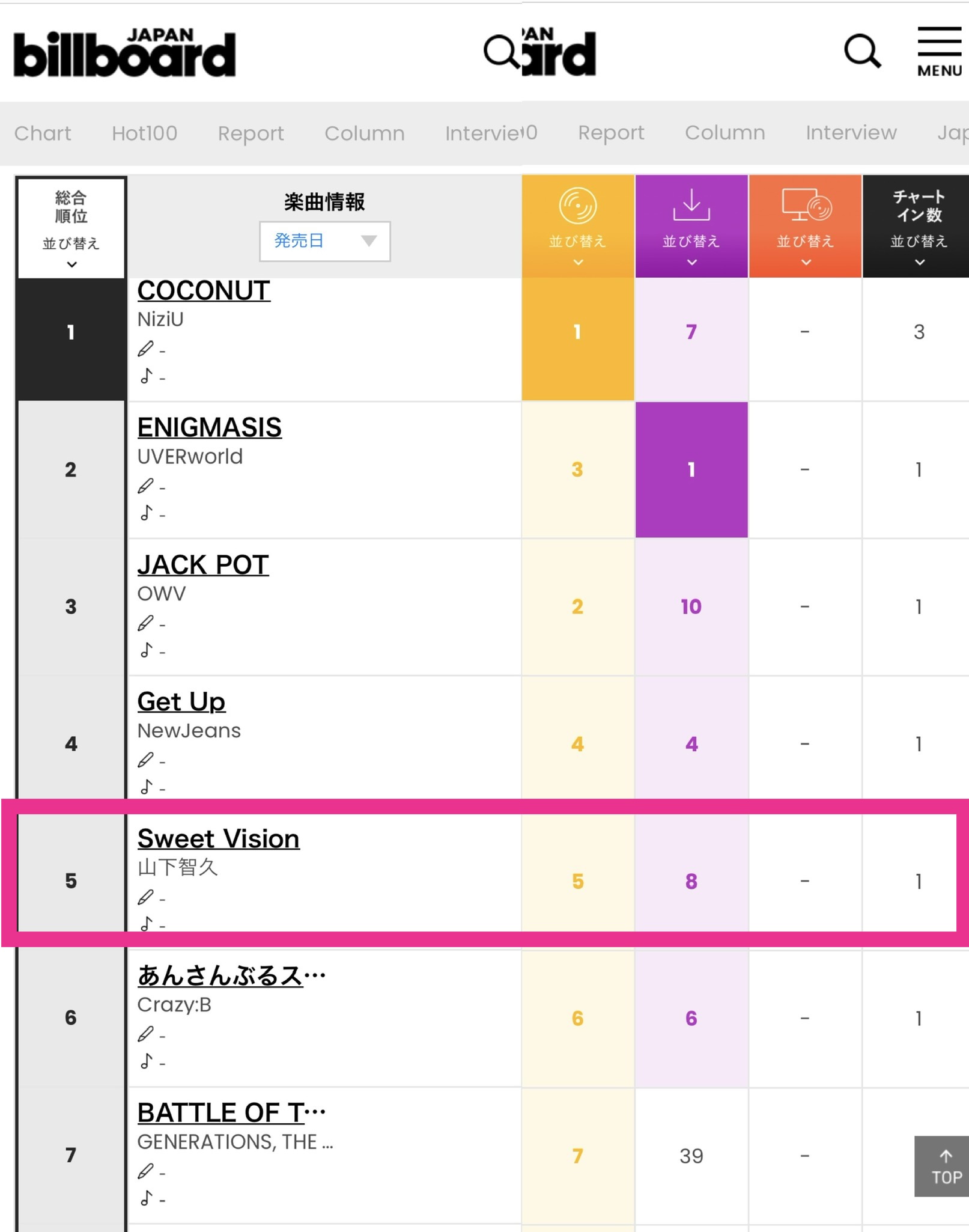
Task: Open the JACK POT song link
Action: 203,564
